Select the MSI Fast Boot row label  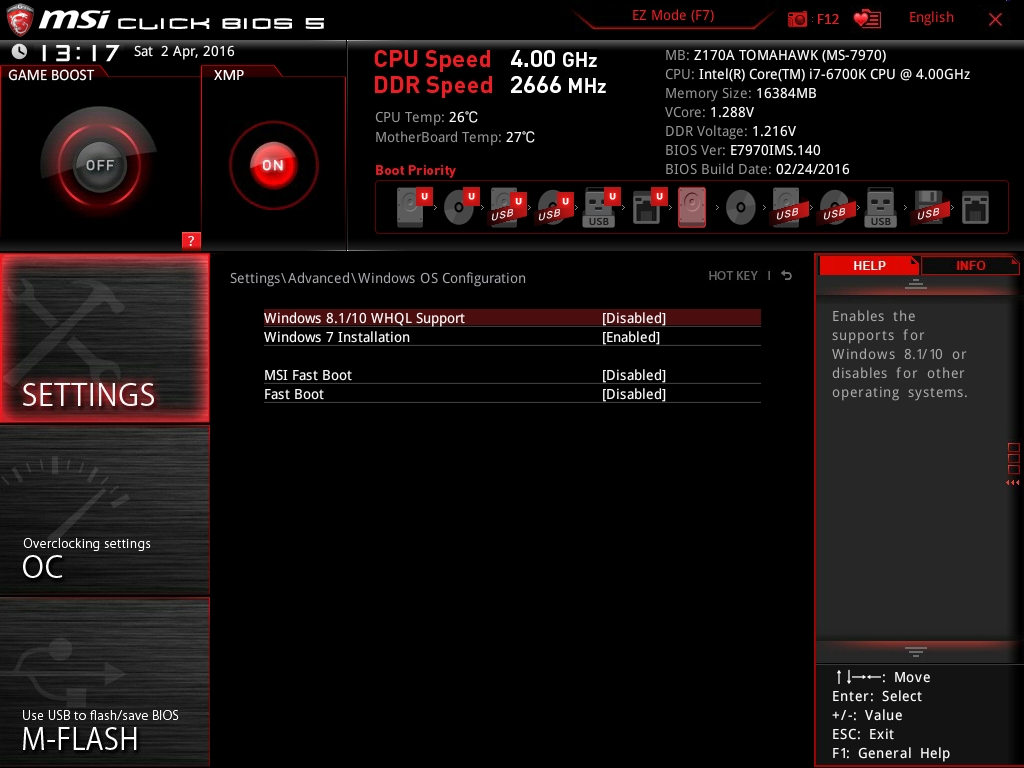308,375
